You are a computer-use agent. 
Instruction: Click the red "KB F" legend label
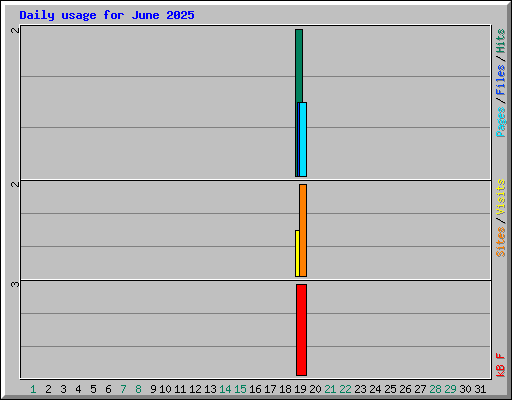[x=500, y=365]
